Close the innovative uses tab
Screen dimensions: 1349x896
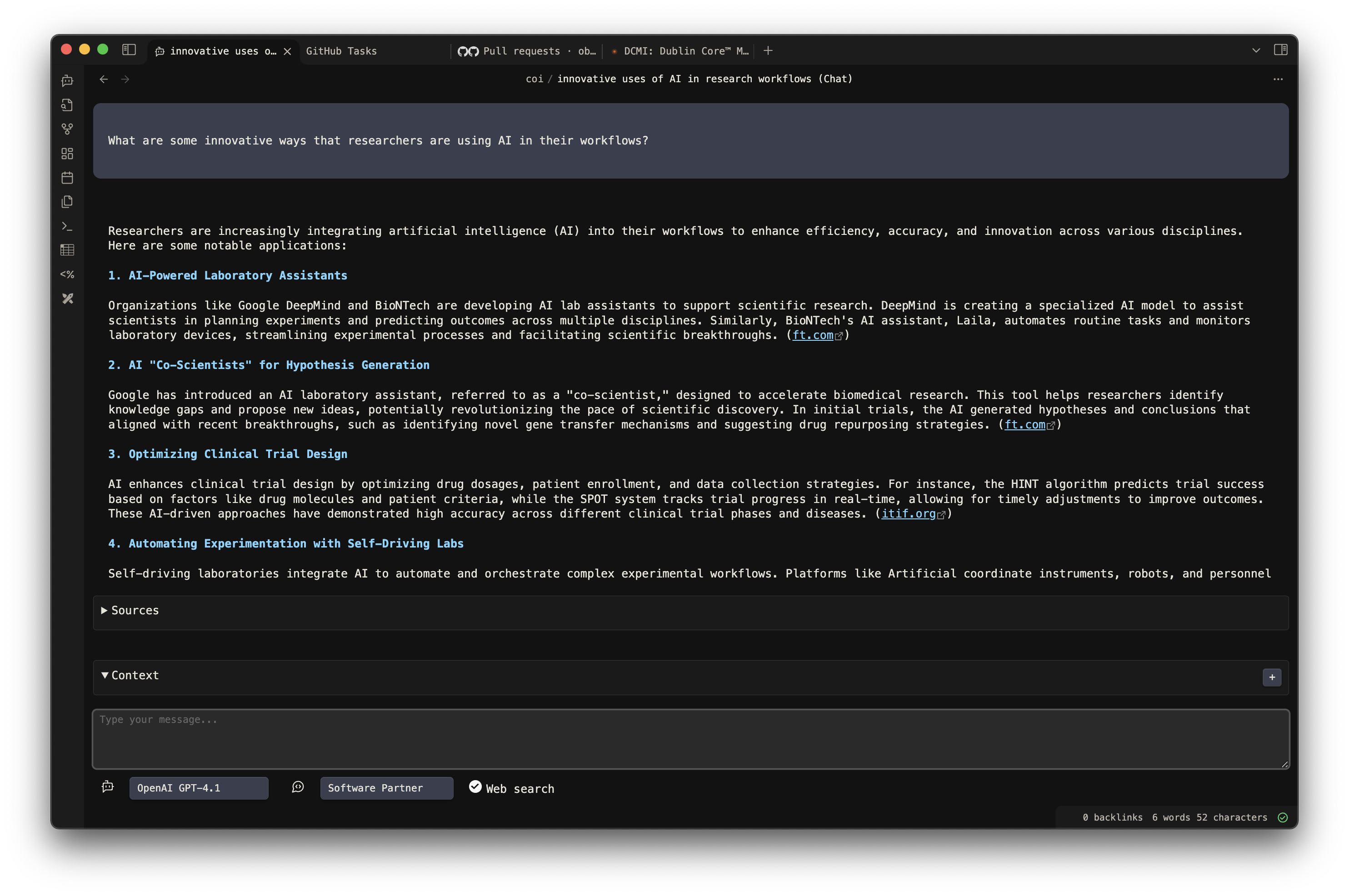[x=288, y=51]
